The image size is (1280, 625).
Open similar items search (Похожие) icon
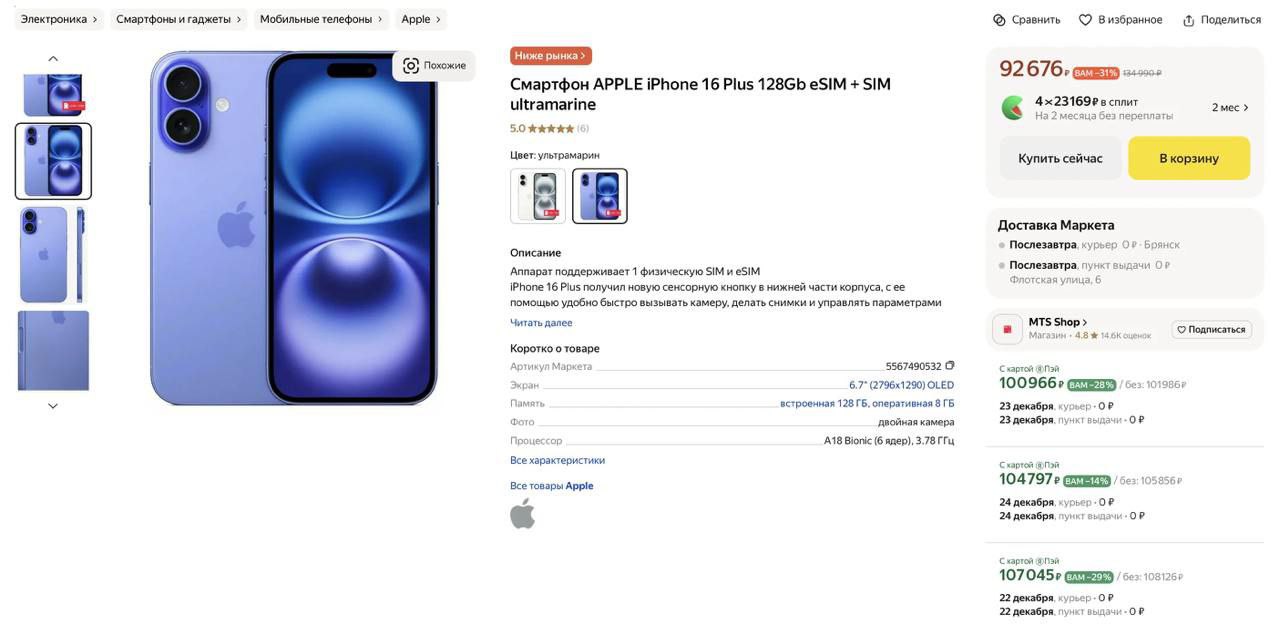(411, 66)
